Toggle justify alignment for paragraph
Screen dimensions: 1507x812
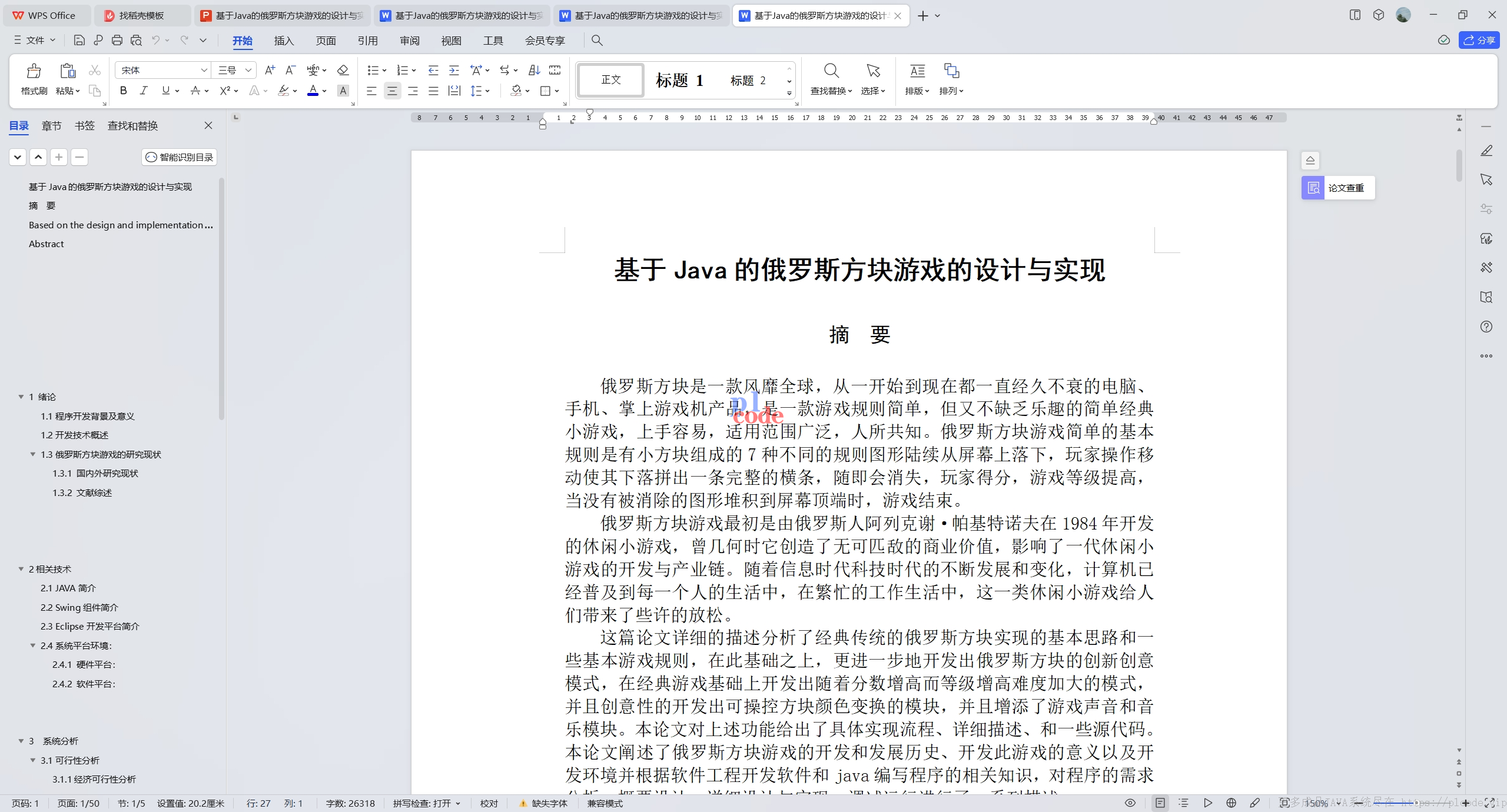(433, 91)
